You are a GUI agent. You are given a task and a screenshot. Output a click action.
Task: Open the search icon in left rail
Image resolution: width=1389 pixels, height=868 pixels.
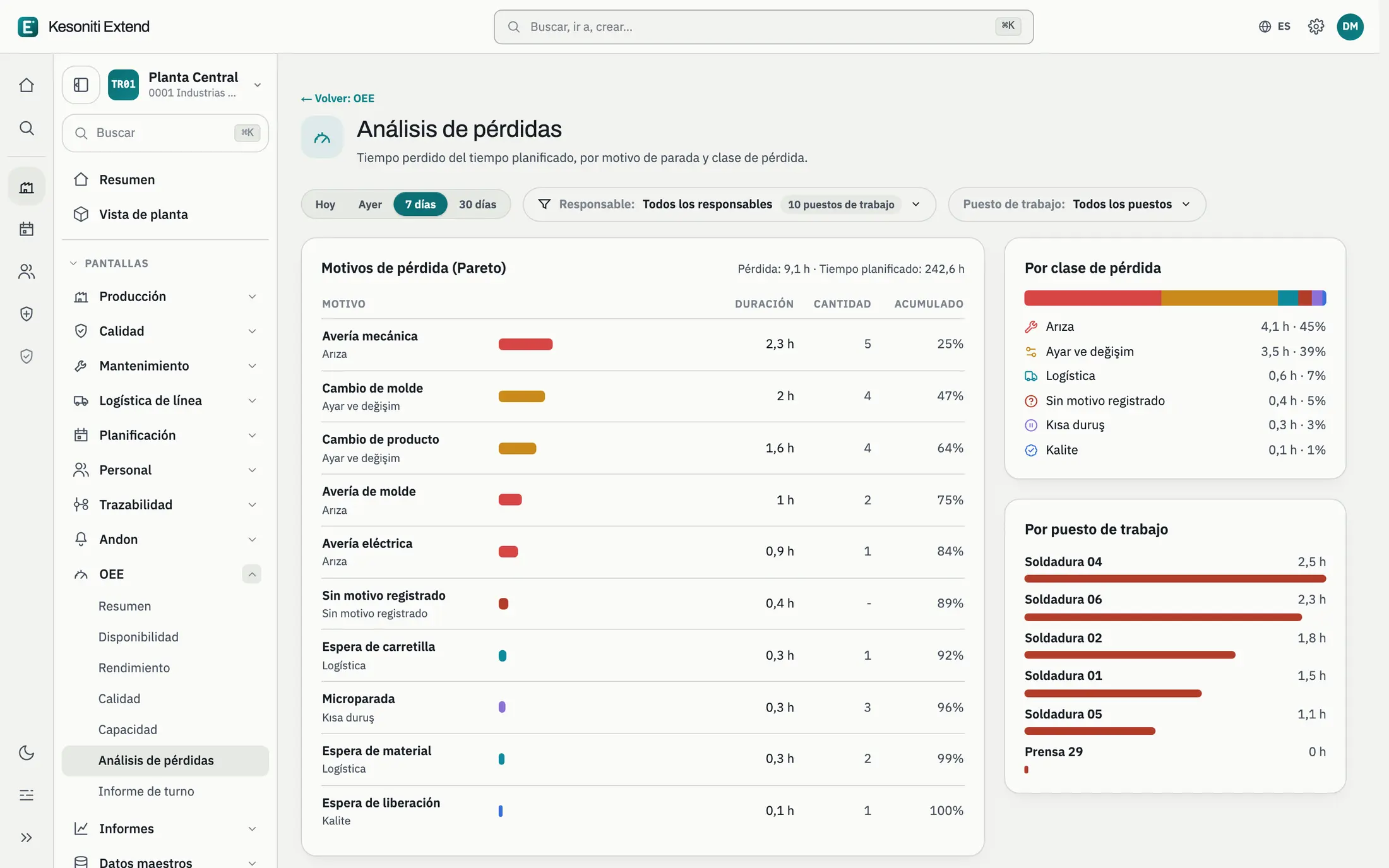[x=27, y=128]
